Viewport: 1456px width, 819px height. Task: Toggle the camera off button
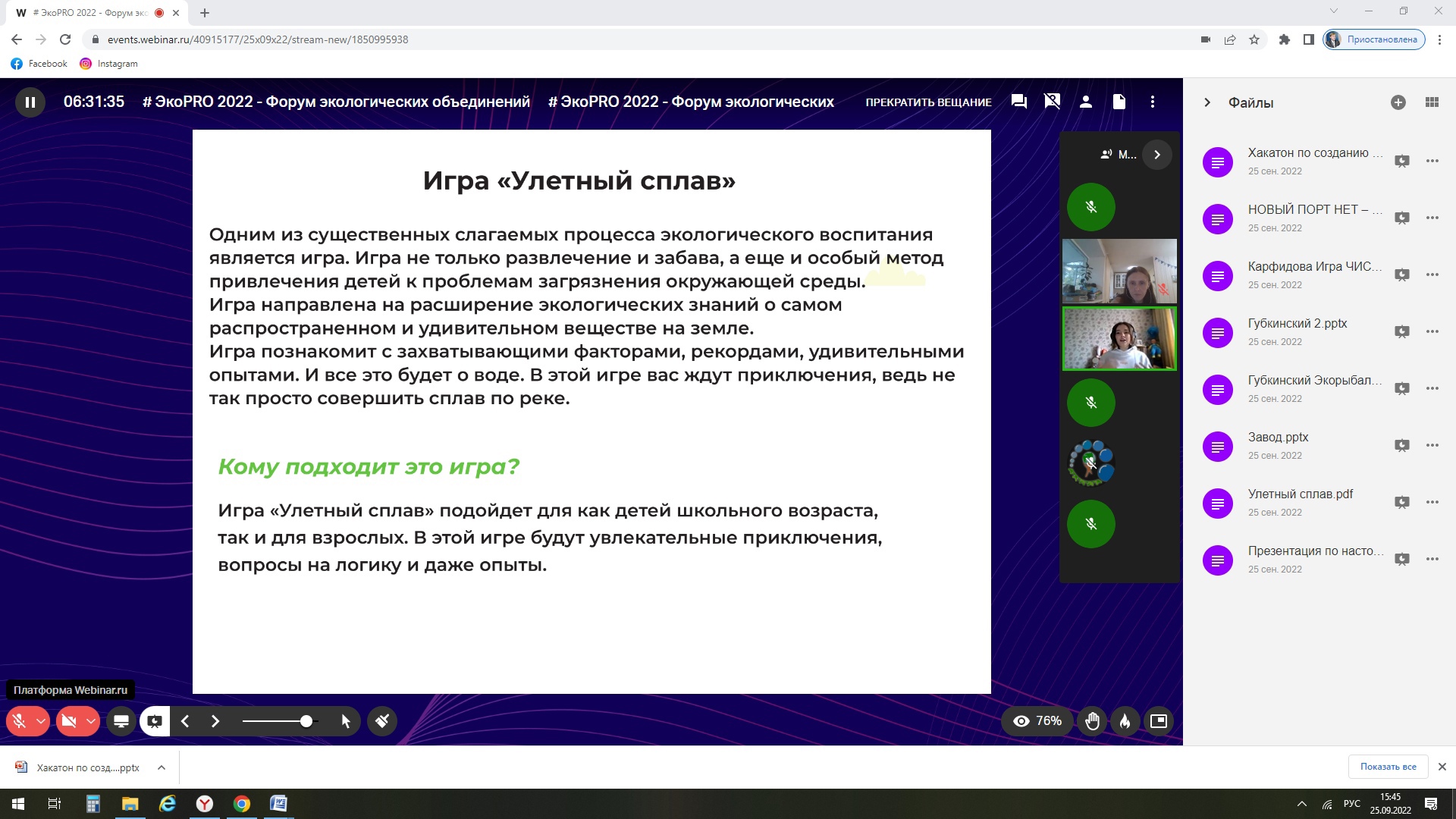(x=69, y=721)
